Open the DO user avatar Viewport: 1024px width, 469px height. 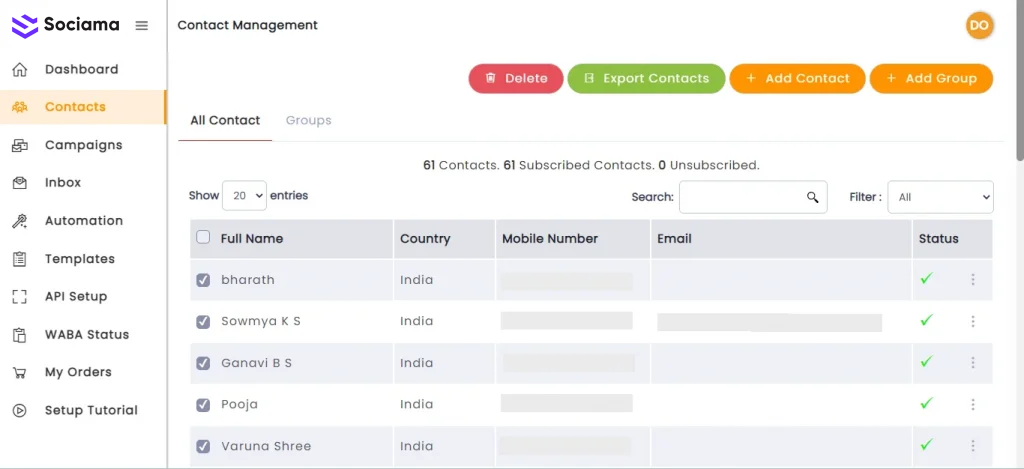pyautogui.click(x=979, y=25)
